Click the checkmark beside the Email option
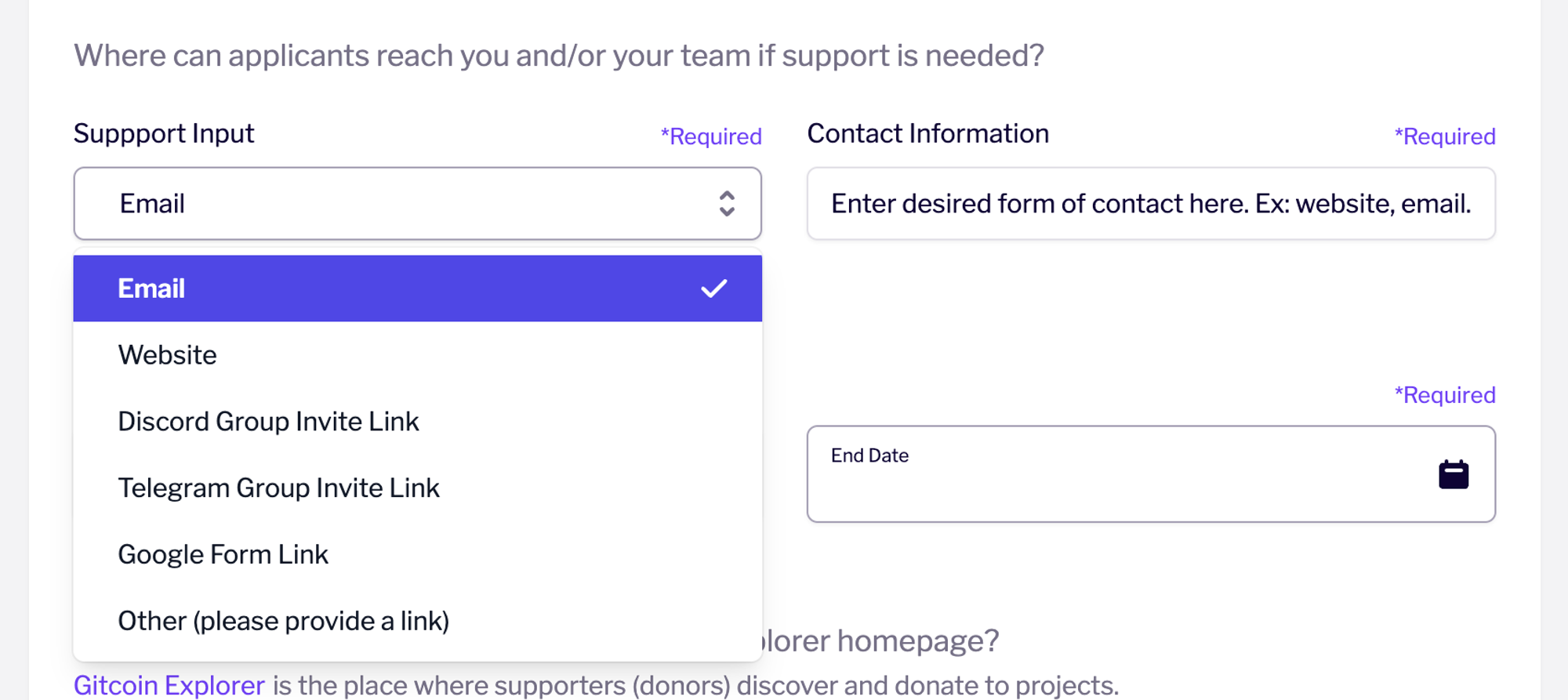The width and height of the screenshot is (1568, 700). [x=713, y=288]
